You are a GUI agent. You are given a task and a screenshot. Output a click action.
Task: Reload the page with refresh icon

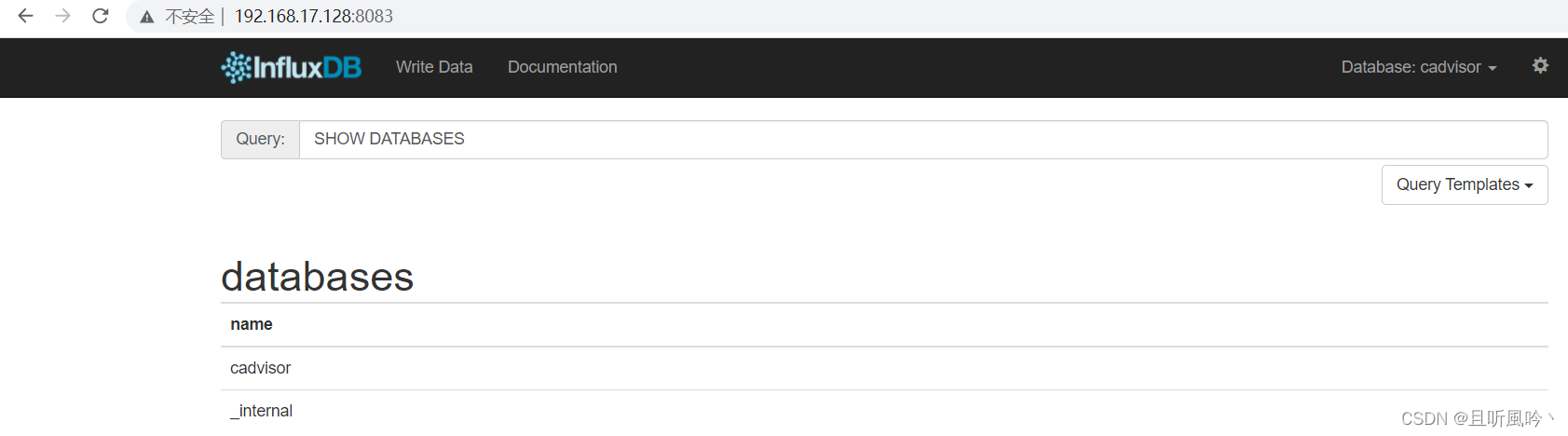point(101,16)
